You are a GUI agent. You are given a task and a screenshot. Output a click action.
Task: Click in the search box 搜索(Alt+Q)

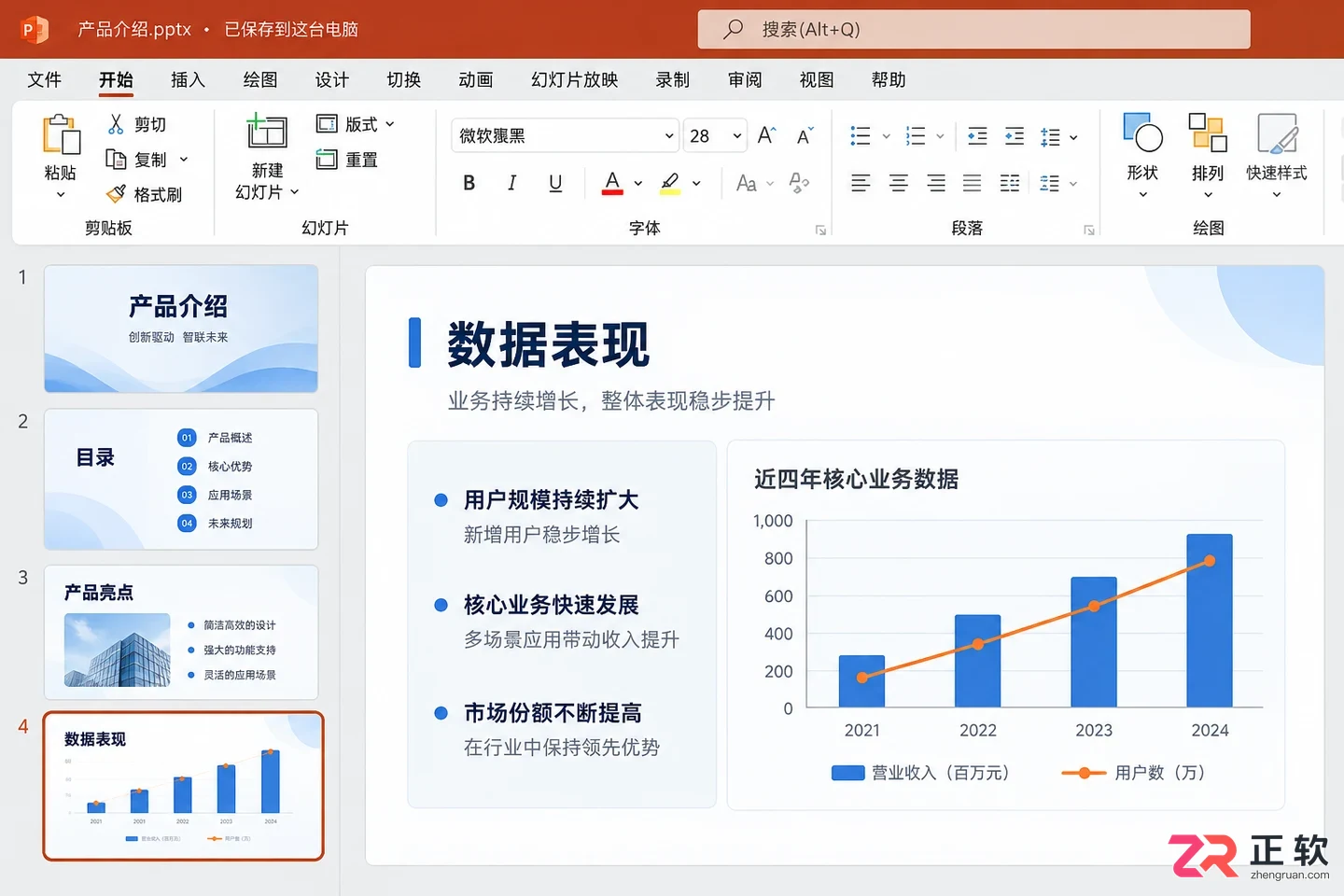[x=973, y=29]
